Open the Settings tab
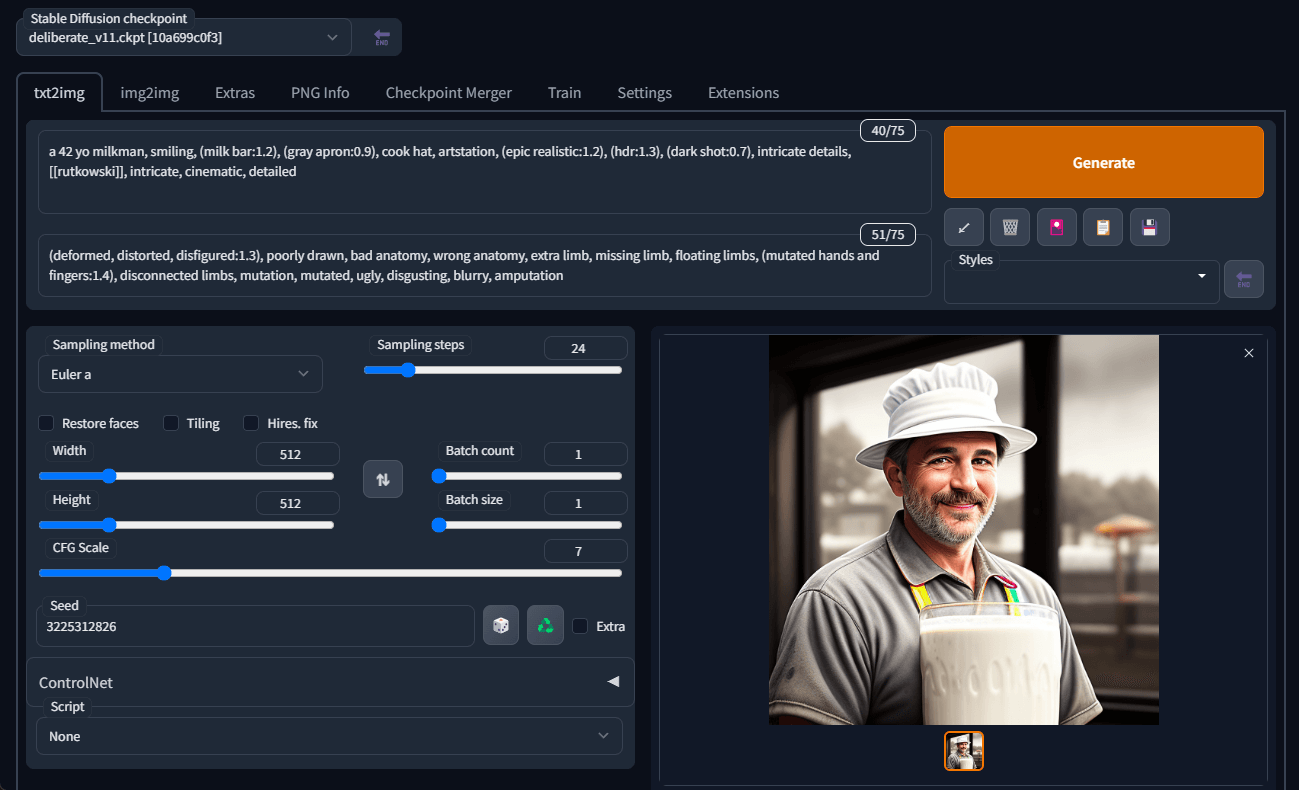Screen dimensions: 1299x790 pyautogui.click(x=644, y=93)
